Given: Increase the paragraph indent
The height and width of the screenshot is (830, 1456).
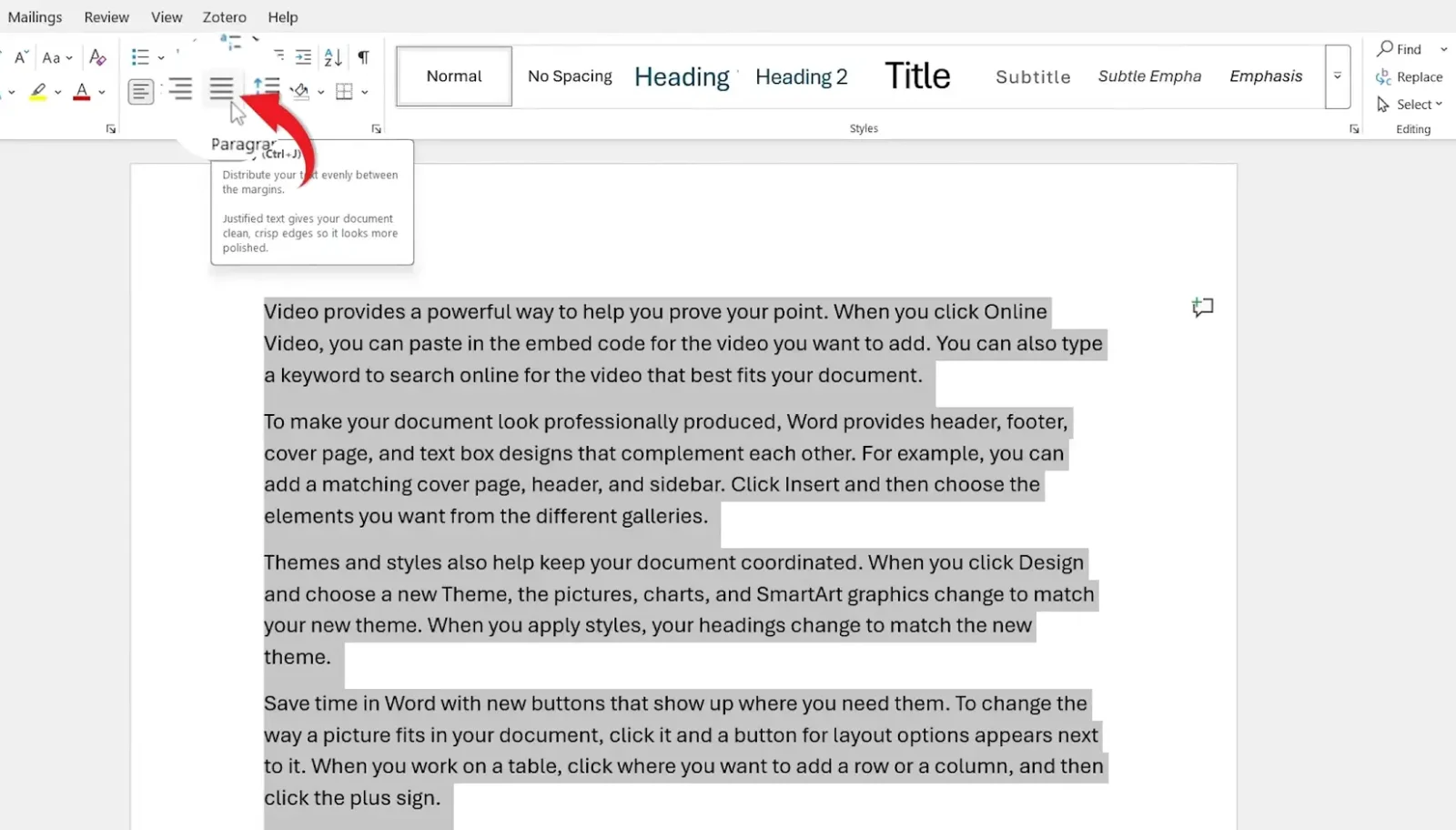Looking at the screenshot, I should pos(303,57).
